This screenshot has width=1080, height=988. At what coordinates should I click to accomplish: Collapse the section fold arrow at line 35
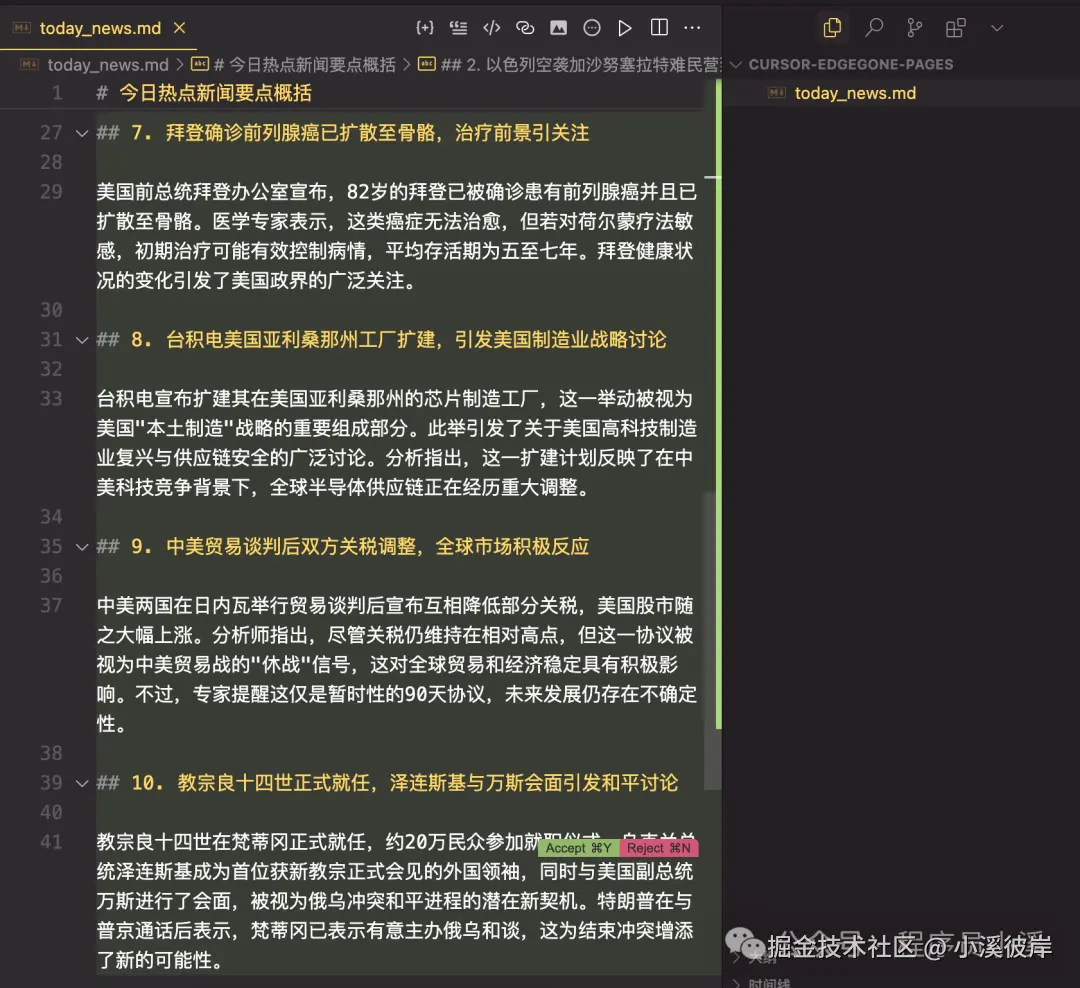tap(81, 546)
